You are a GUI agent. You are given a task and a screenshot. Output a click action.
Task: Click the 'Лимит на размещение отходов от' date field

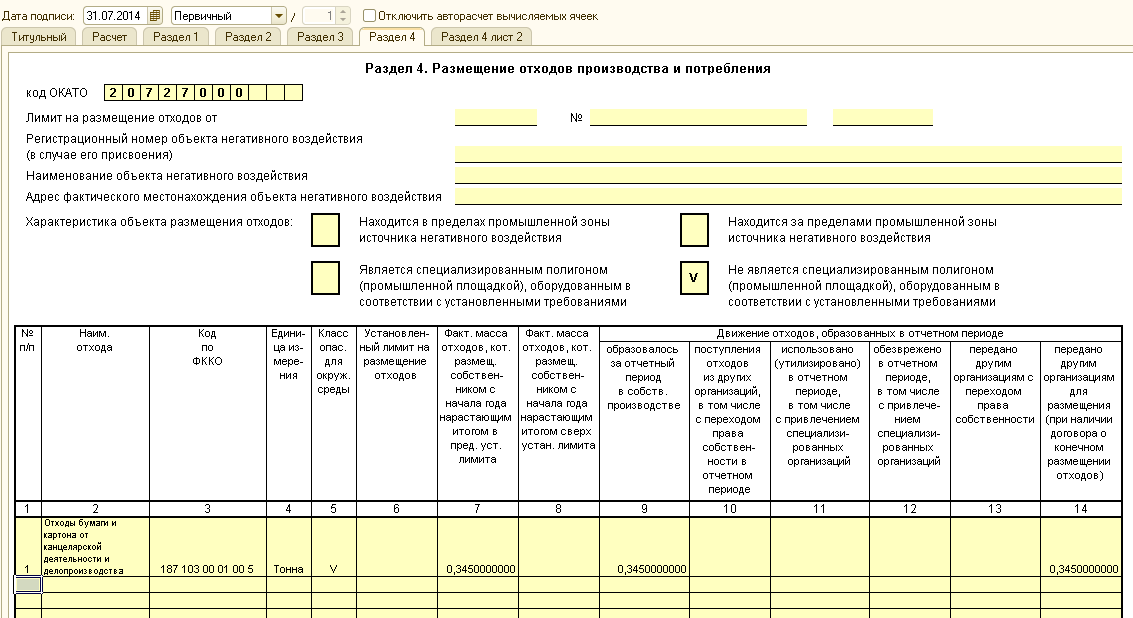(495, 118)
